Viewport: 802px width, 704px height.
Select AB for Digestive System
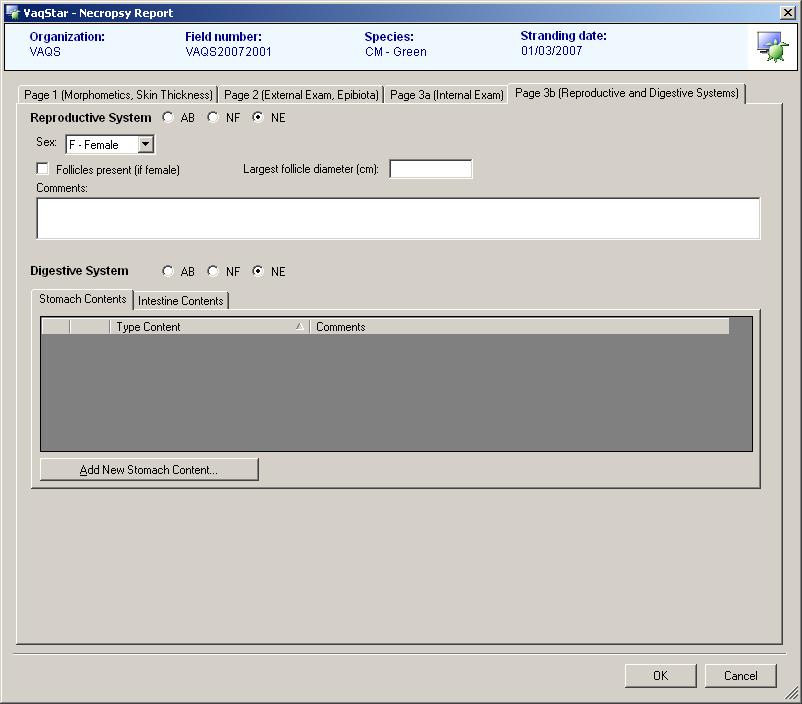click(x=168, y=272)
